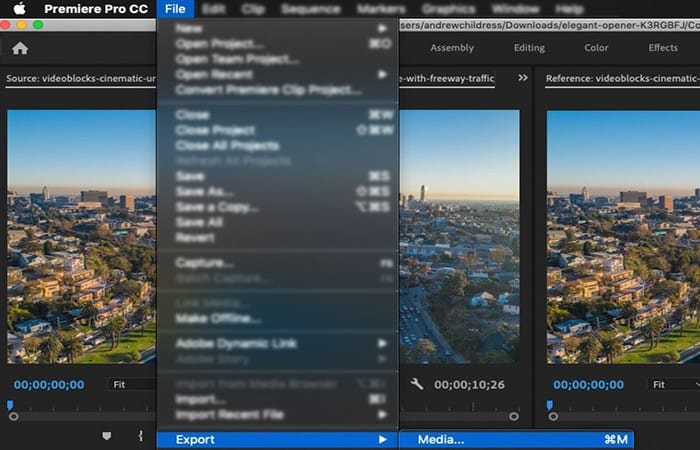Screen dimensions: 700x450
Task: Click the Reference monitor timecode 00;00;00;00
Action: (x=588, y=385)
